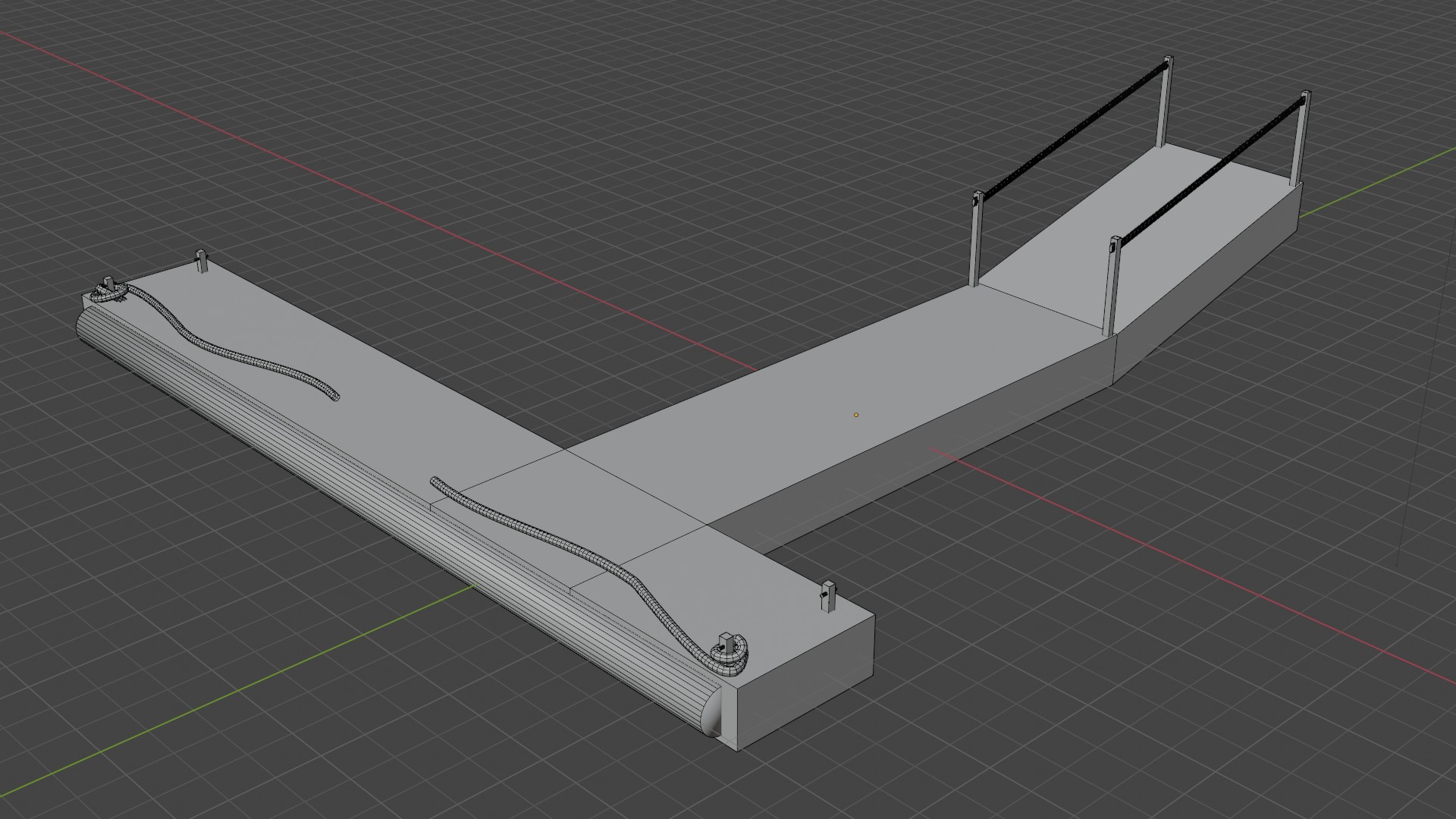Select the rope coil near dock's right end

tap(730, 655)
